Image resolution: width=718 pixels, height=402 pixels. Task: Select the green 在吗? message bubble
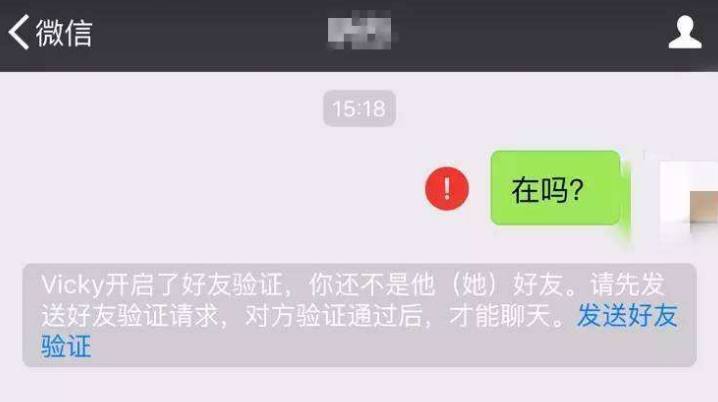555,188
